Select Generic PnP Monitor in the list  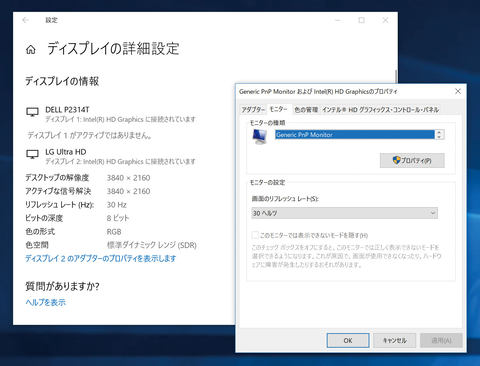click(355, 135)
